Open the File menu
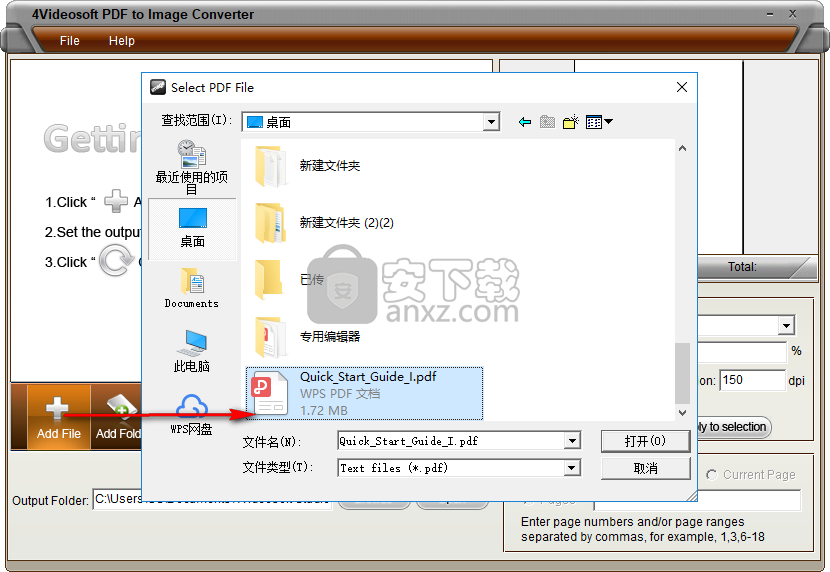The width and height of the screenshot is (830, 572). point(69,41)
